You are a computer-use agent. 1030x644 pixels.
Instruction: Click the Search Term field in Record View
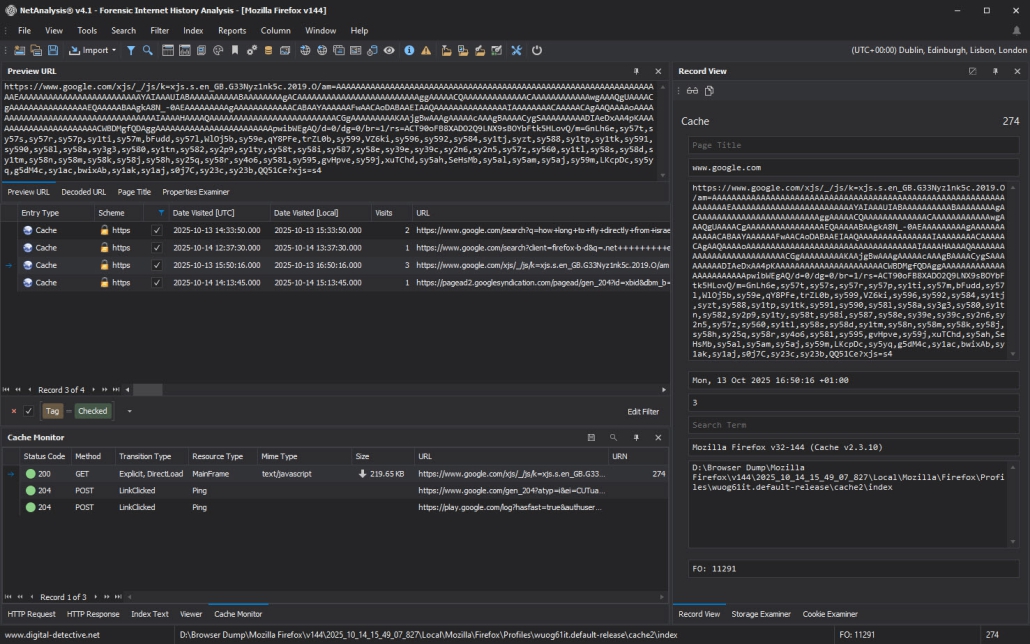point(853,425)
